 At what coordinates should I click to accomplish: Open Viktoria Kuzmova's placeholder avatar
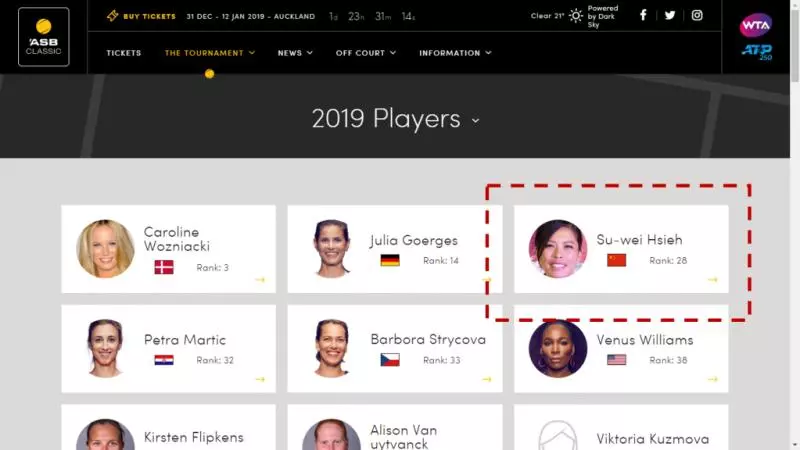point(558,435)
